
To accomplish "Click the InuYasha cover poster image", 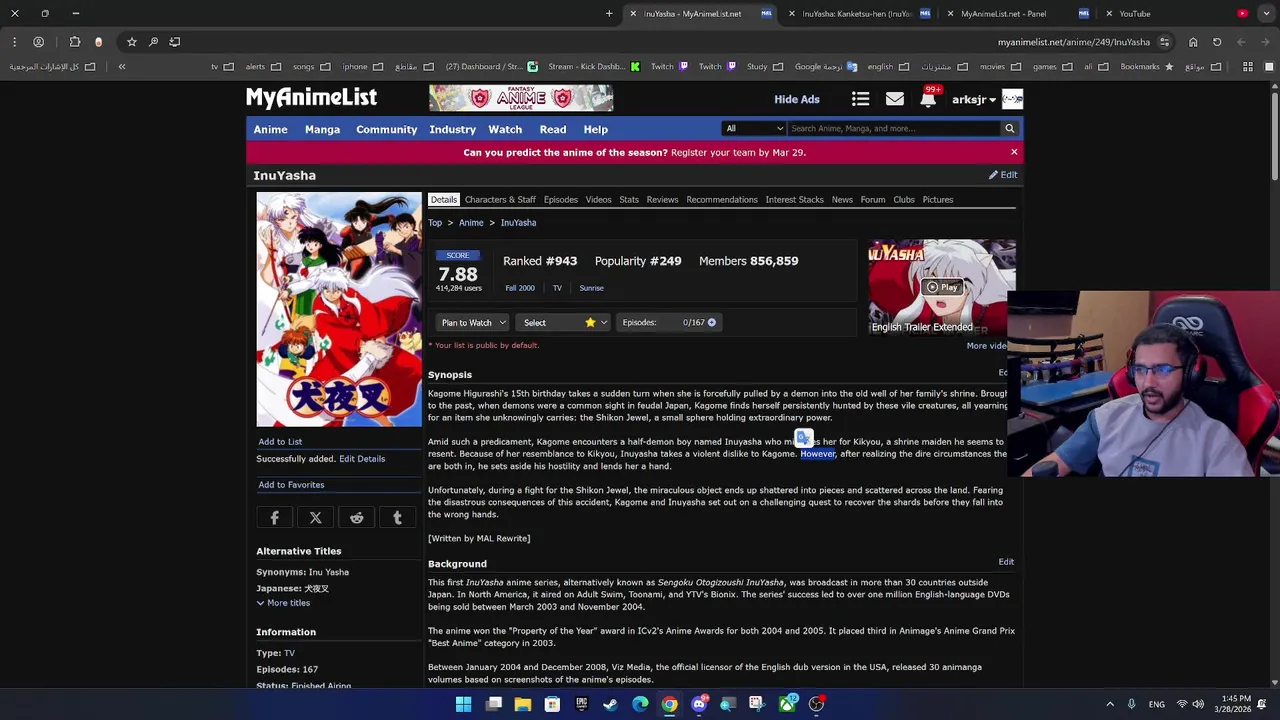I will [339, 310].
